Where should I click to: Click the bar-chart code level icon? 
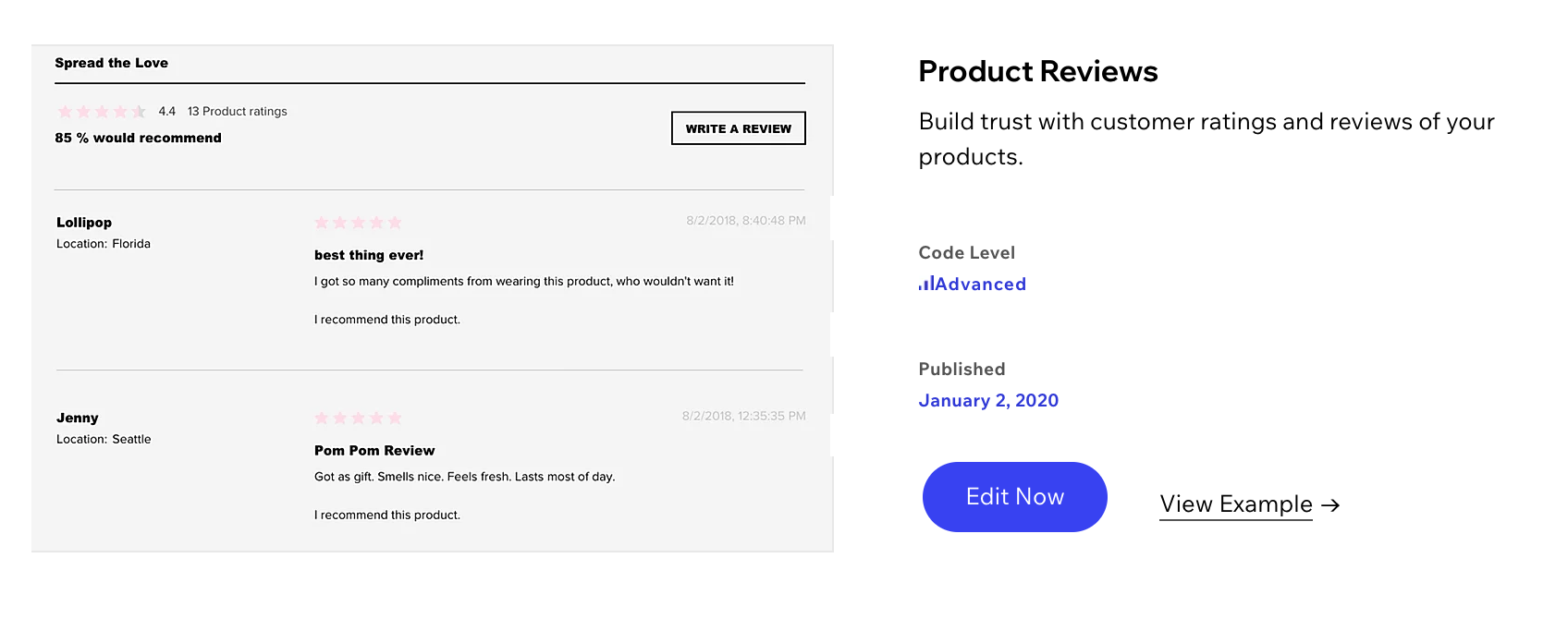(x=925, y=284)
